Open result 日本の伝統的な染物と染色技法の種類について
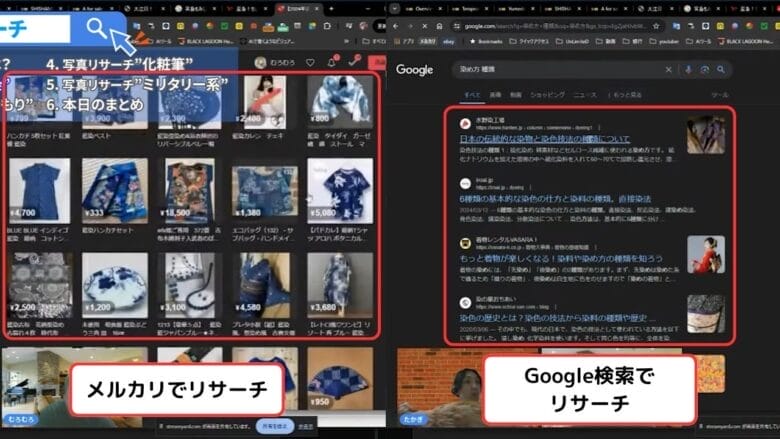The height and width of the screenshot is (439, 780). (545, 139)
